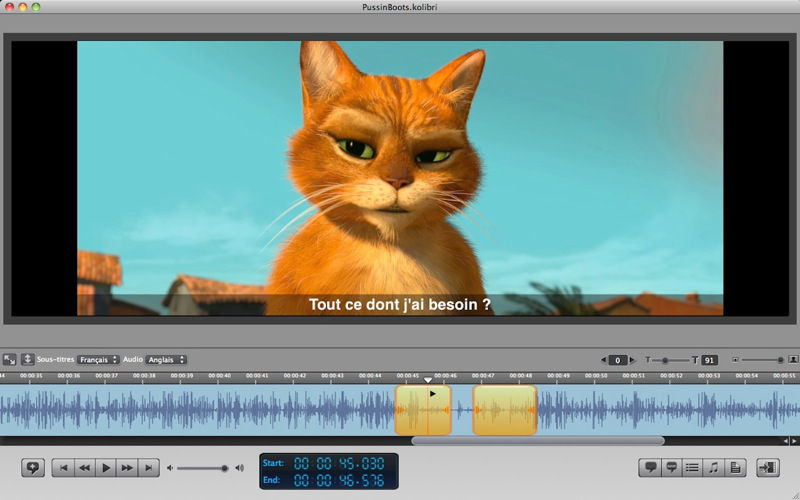Click the add subtitle speech bubble button
The height and width of the screenshot is (500, 800).
pyautogui.click(x=33, y=467)
